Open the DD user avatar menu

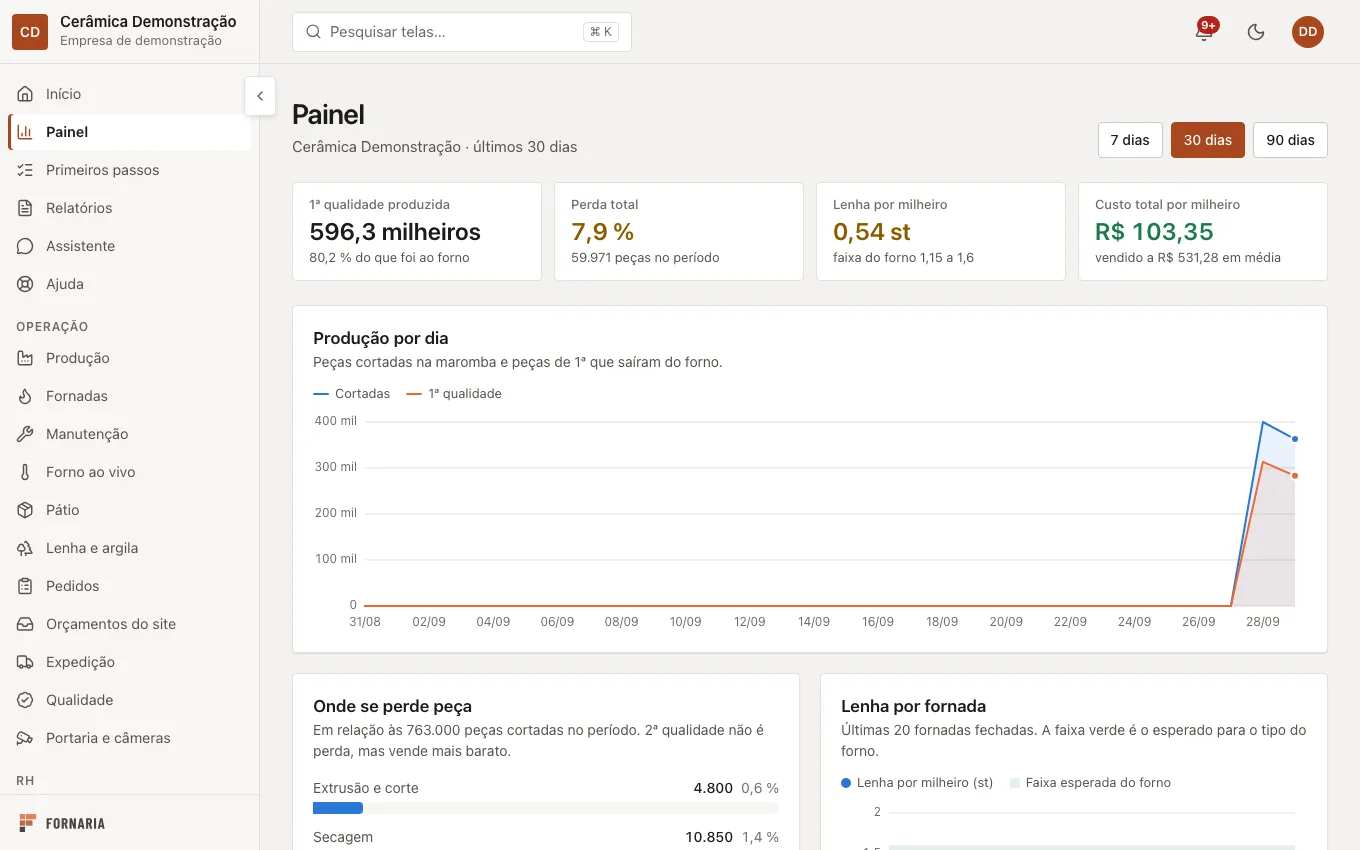click(1308, 32)
